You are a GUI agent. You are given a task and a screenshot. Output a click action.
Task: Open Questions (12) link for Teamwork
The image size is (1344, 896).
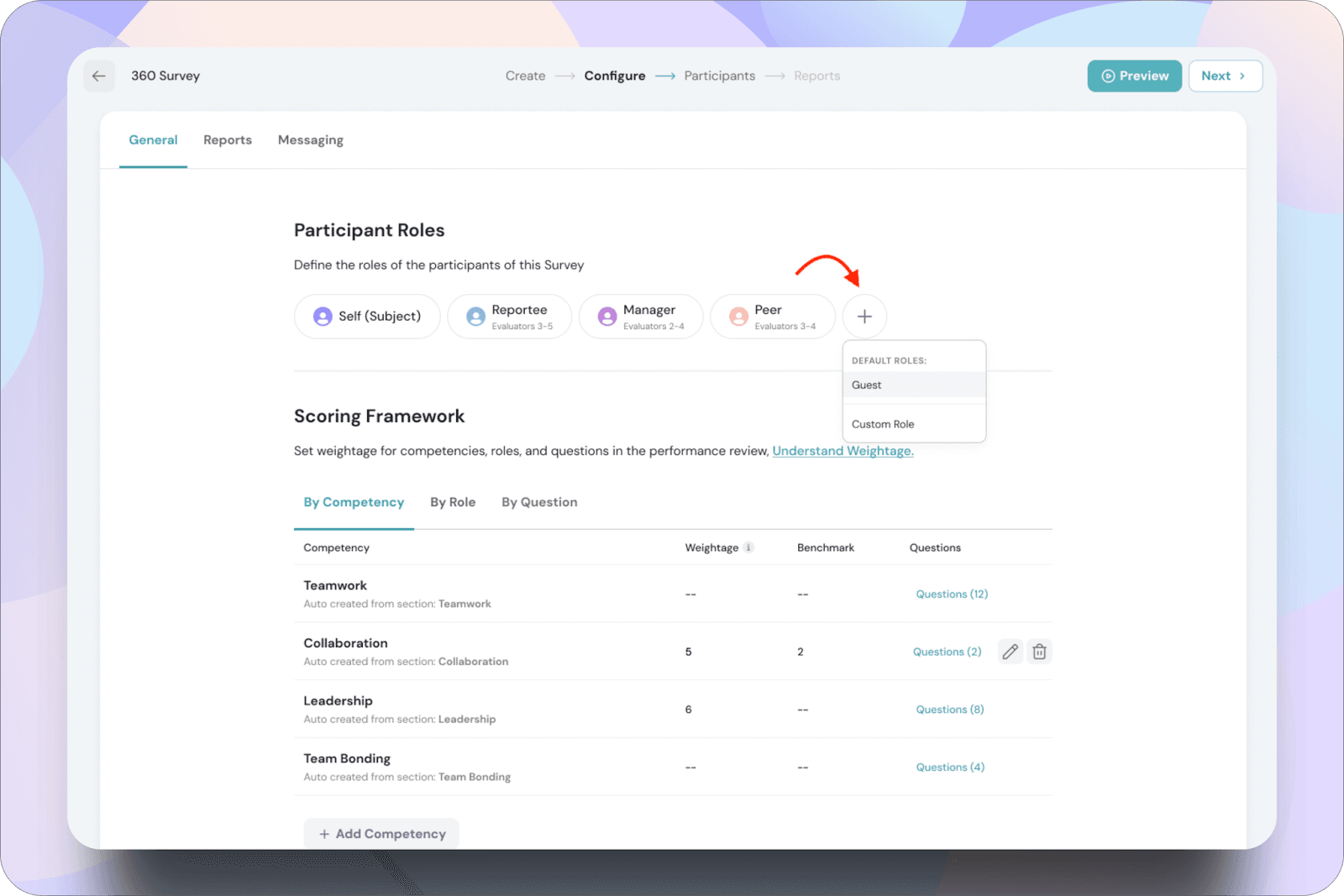952,594
